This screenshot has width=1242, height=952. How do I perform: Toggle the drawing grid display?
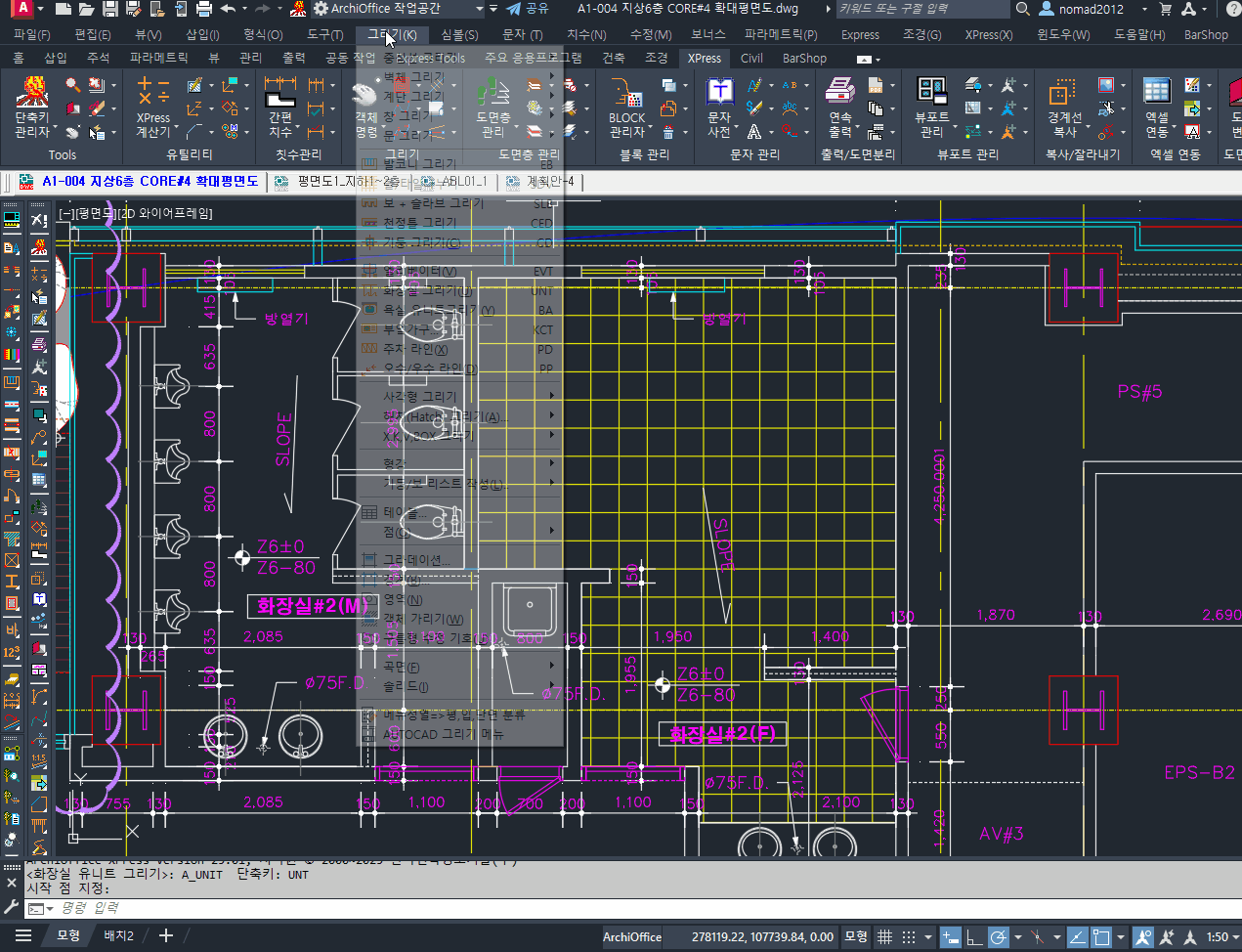tap(884, 936)
